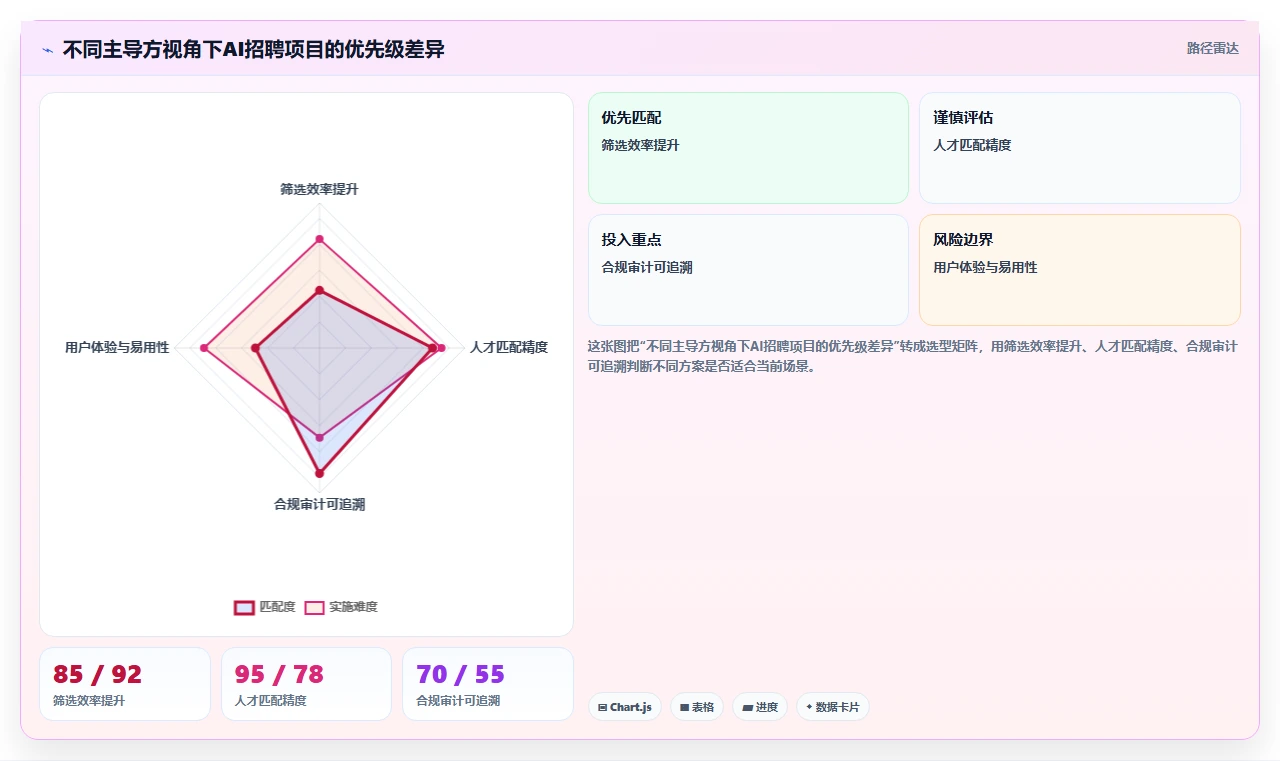Open the 70 / 55 stat card
1280x761 pixels.
[488, 684]
